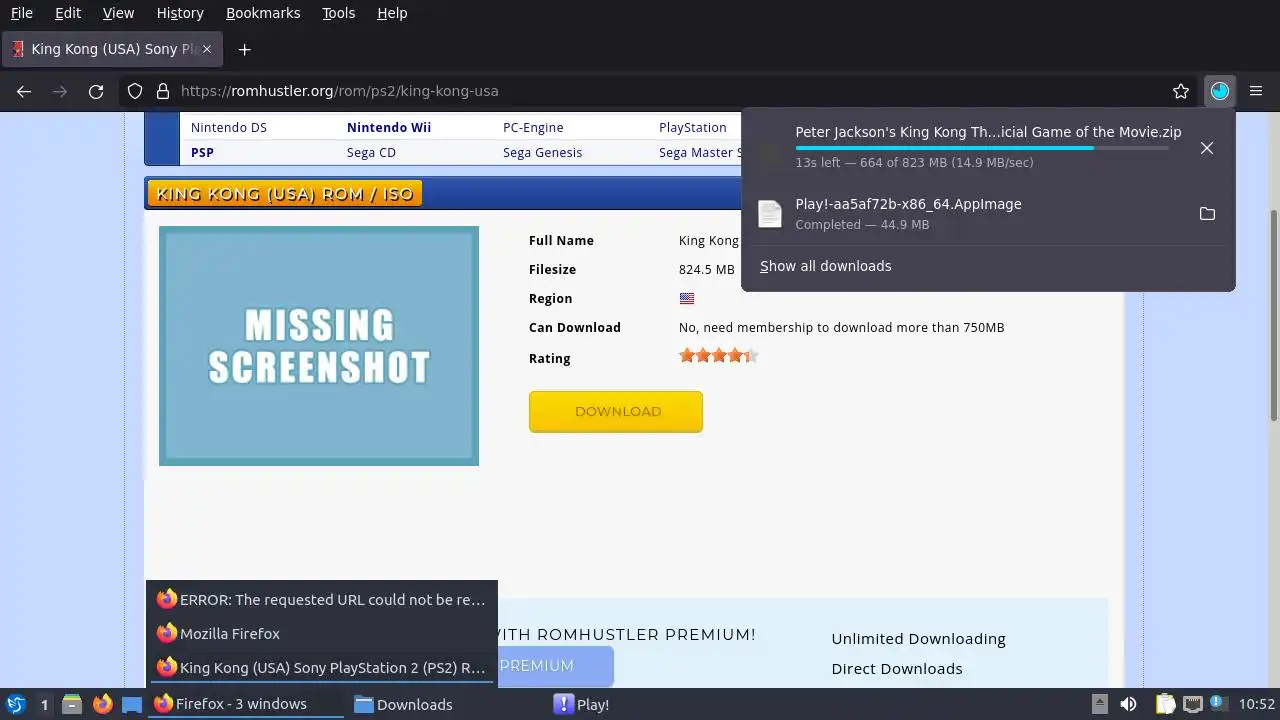
Task: Select the King Kong (USA) browser tab
Action: pos(113,49)
